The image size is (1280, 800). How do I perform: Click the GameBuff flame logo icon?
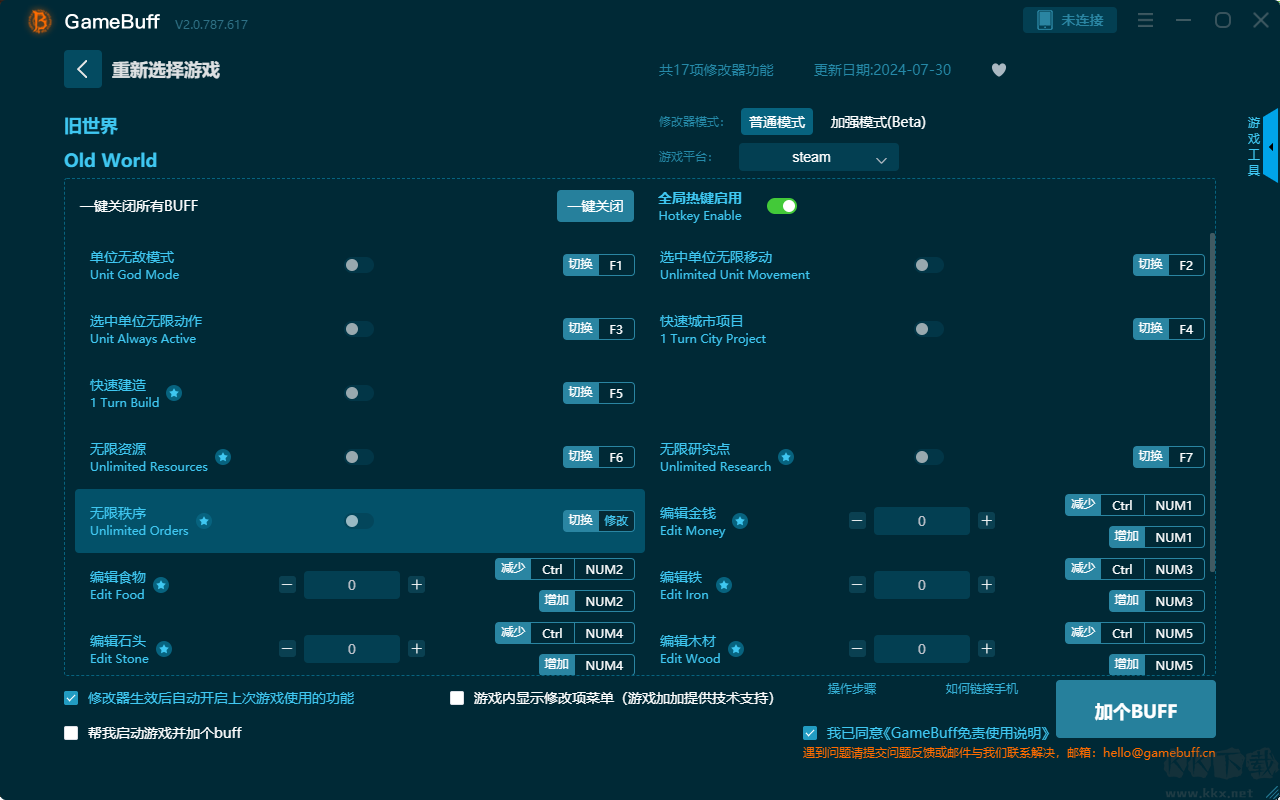click(40, 21)
